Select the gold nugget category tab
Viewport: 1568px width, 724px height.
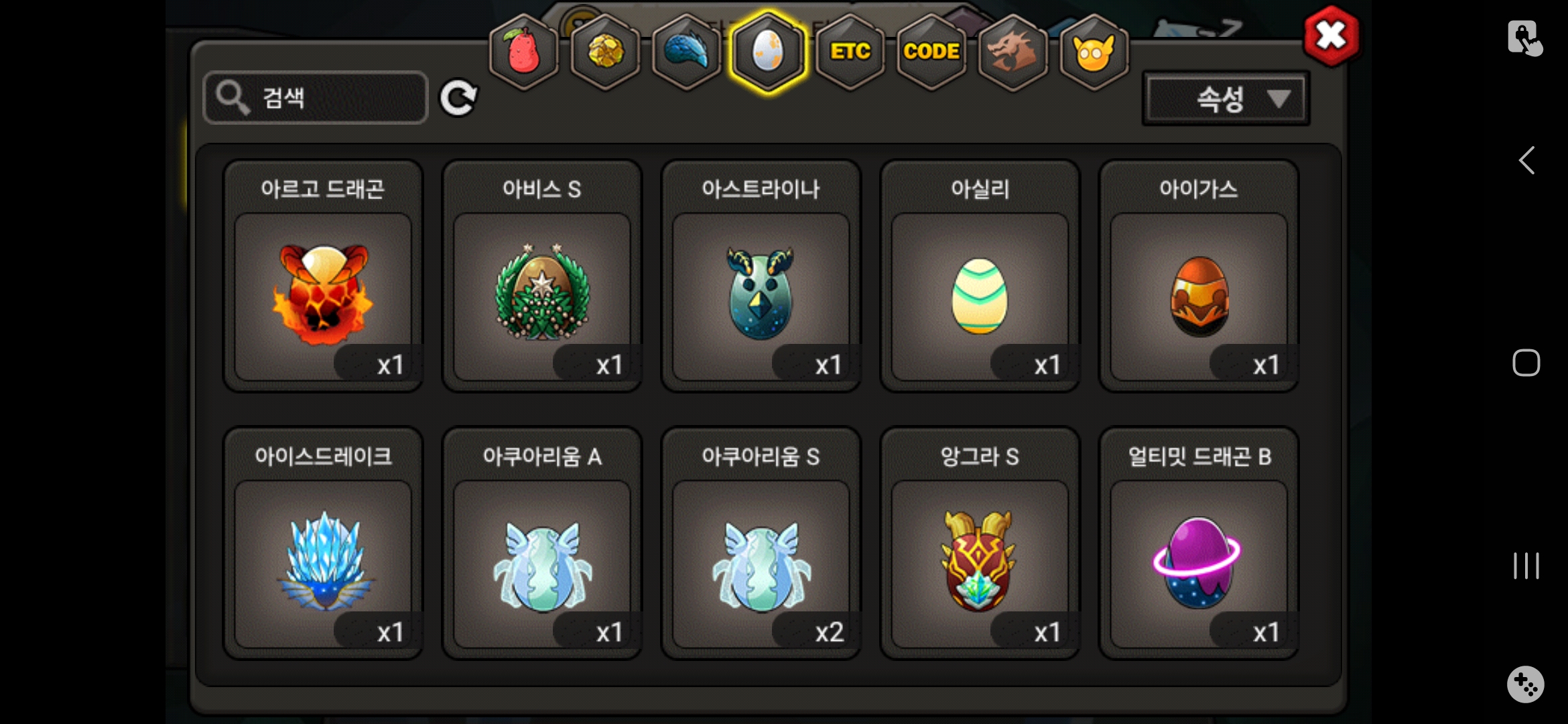tap(605, 52)
